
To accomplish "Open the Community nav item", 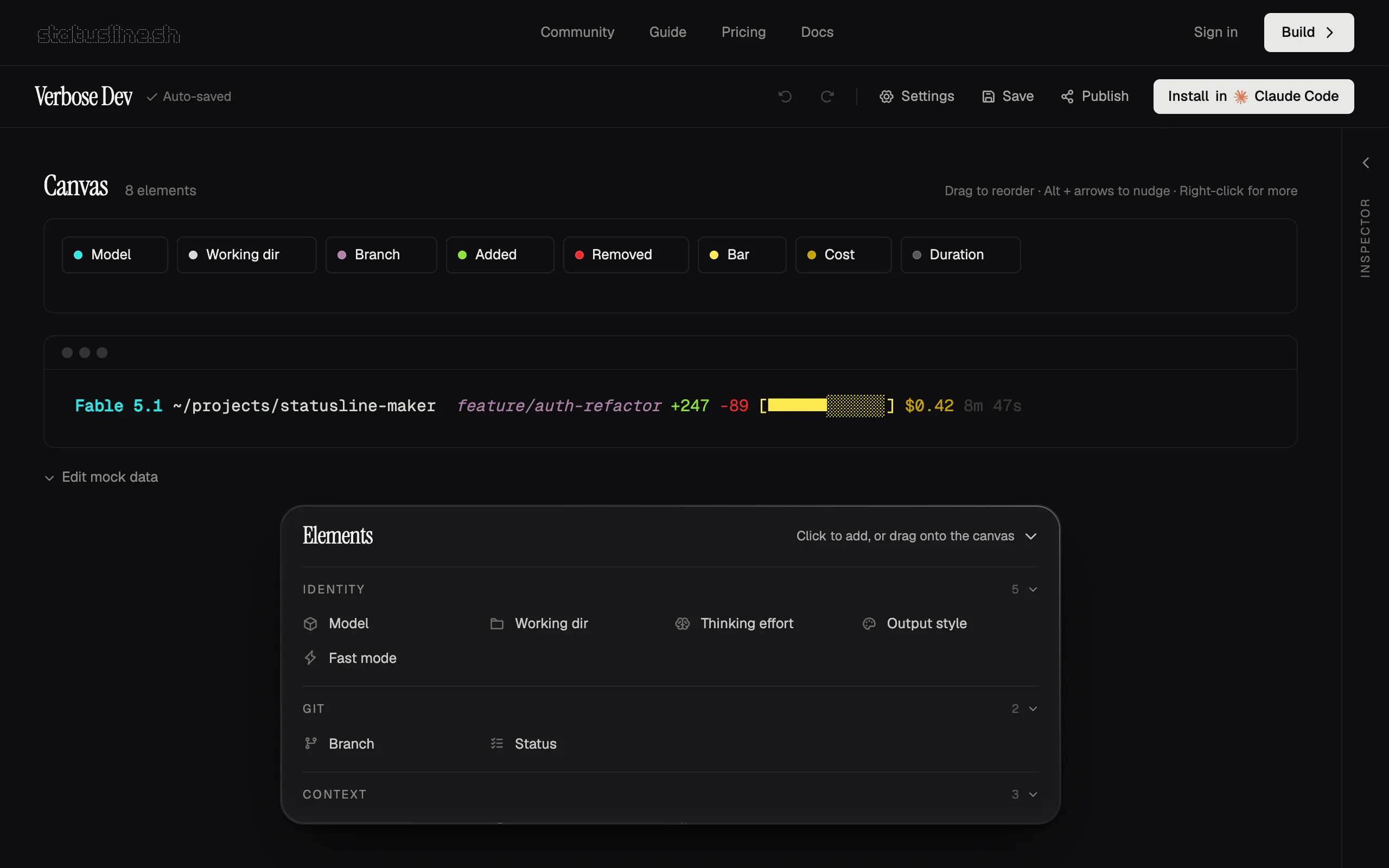I will click(x=577, y=32).
